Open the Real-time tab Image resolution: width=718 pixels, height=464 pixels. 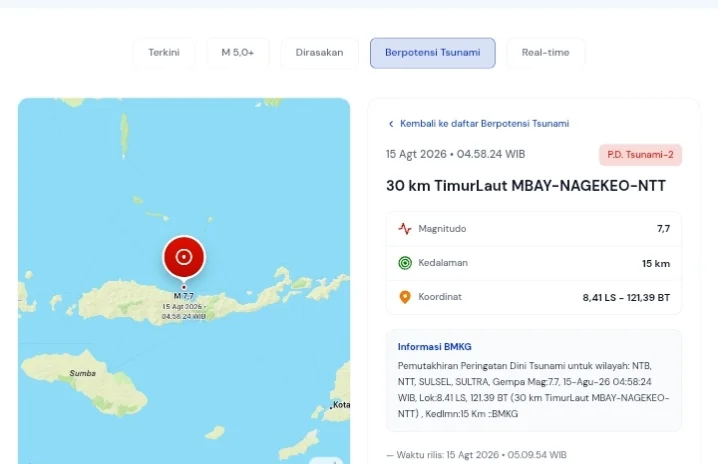pos(545,53)
